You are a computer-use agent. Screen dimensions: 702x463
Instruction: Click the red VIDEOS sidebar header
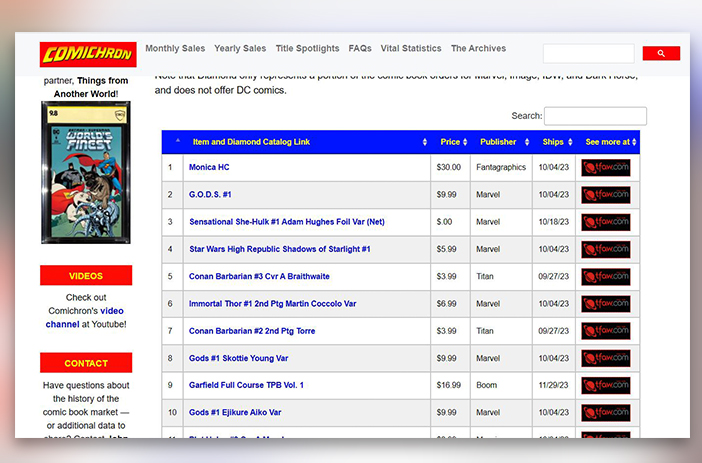pos(86,275)
